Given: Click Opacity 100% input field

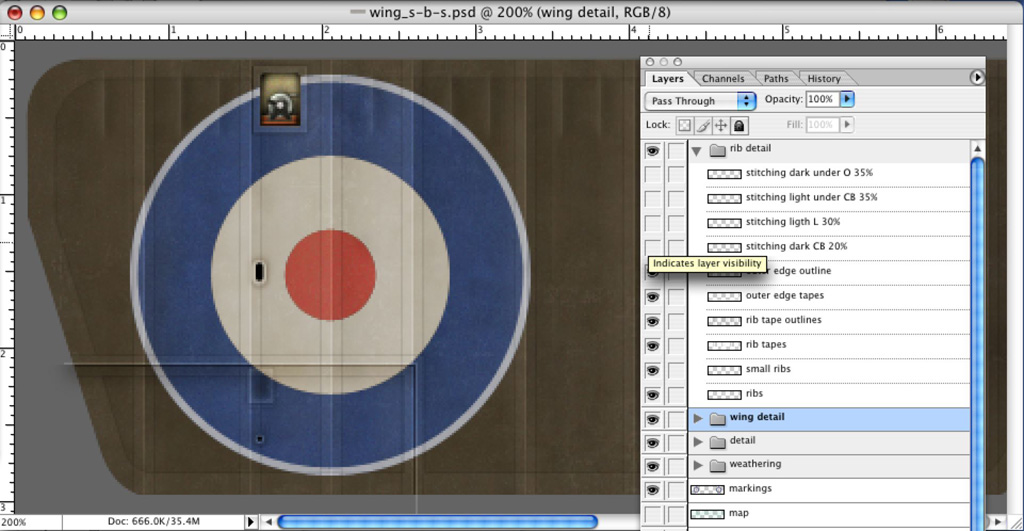Looking at the screenshot, I should tap(823, 99).
